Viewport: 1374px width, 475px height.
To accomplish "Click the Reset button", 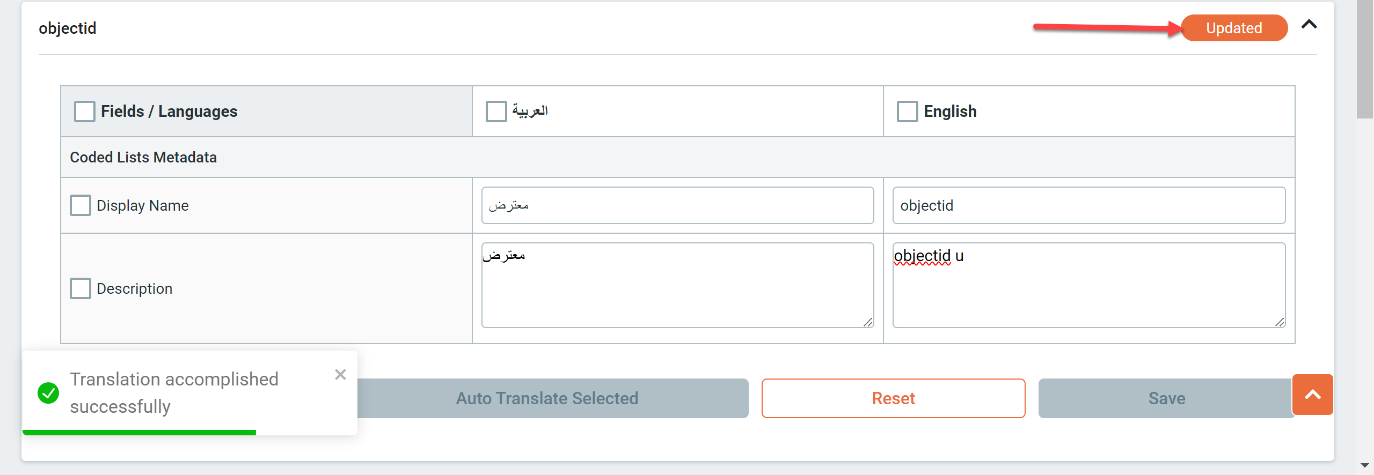I will point(893,398).
